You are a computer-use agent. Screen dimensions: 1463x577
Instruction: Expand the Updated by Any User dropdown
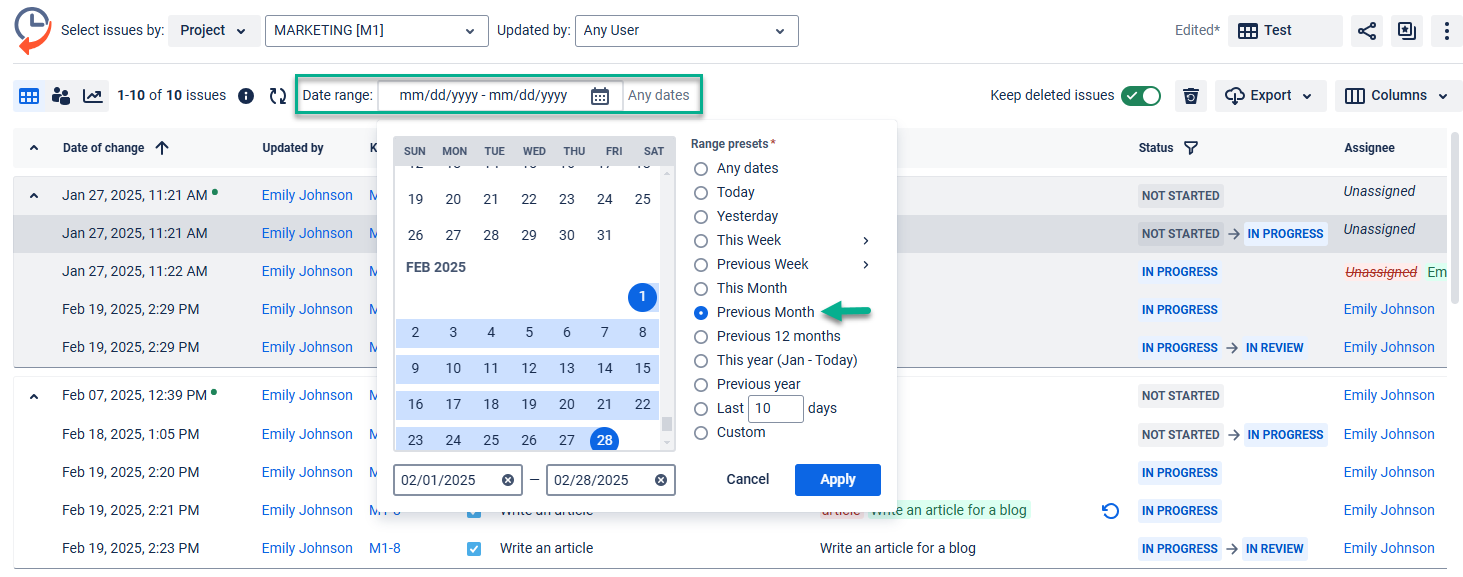[x=686, y=31]
